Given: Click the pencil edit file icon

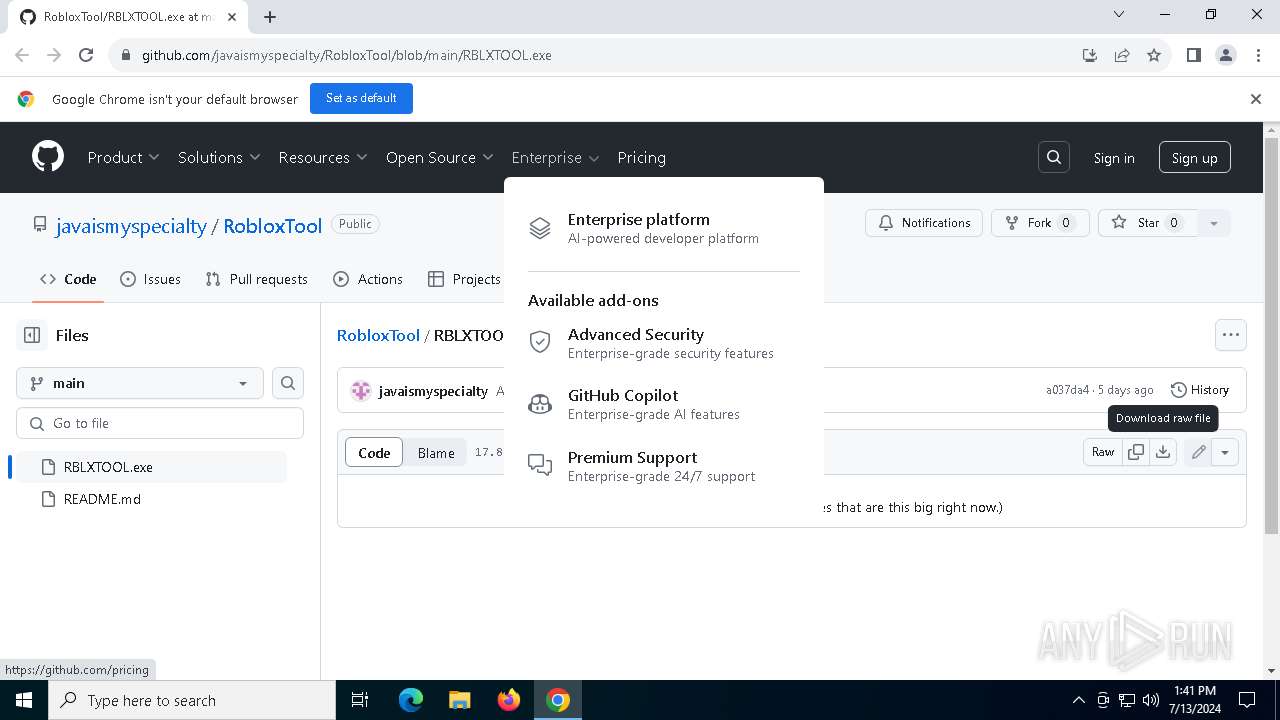Looking at the screenshot, I should pos(1198,452).
